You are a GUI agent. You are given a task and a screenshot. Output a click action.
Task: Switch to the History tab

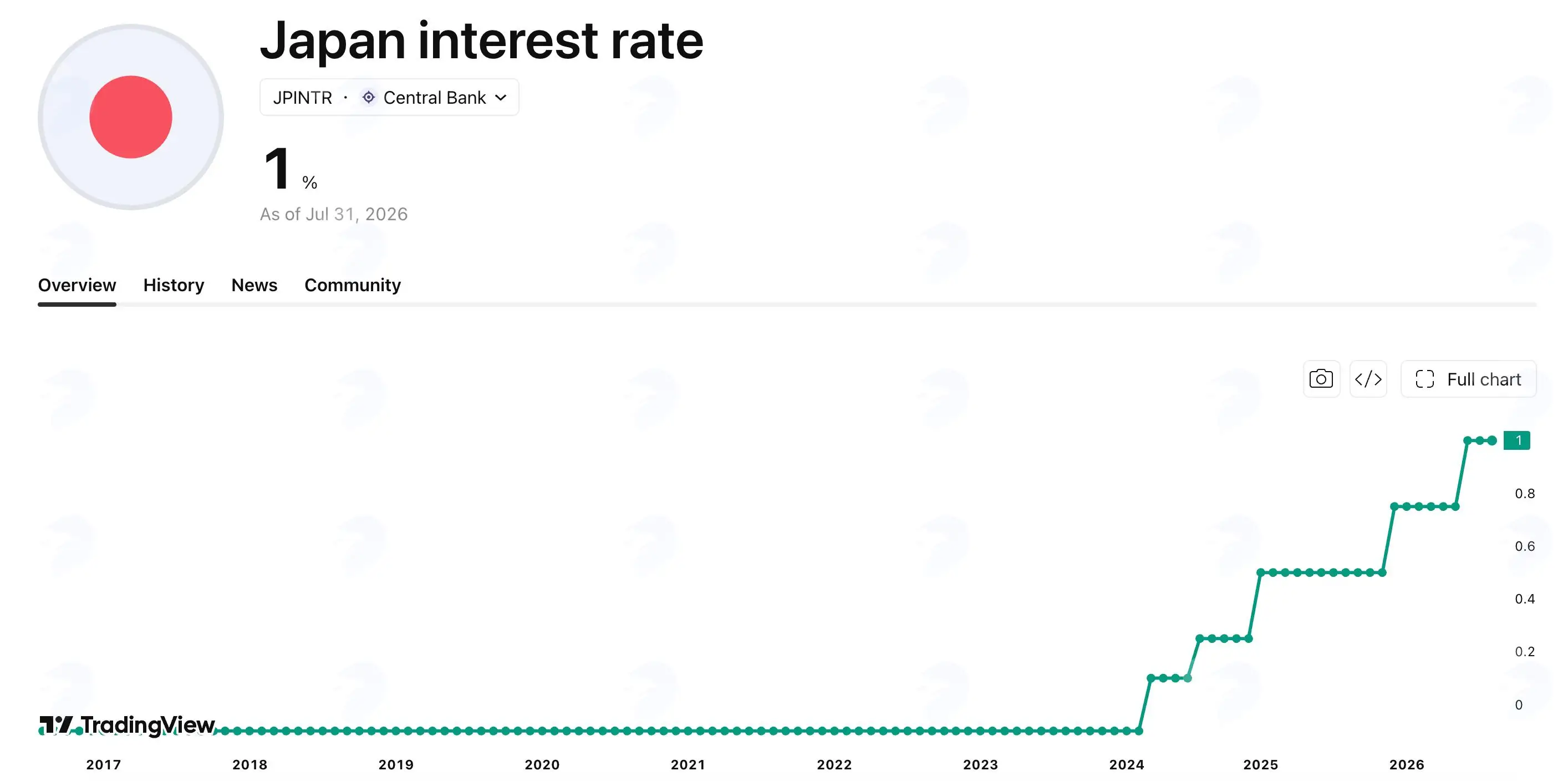click(x=174, y=285)
